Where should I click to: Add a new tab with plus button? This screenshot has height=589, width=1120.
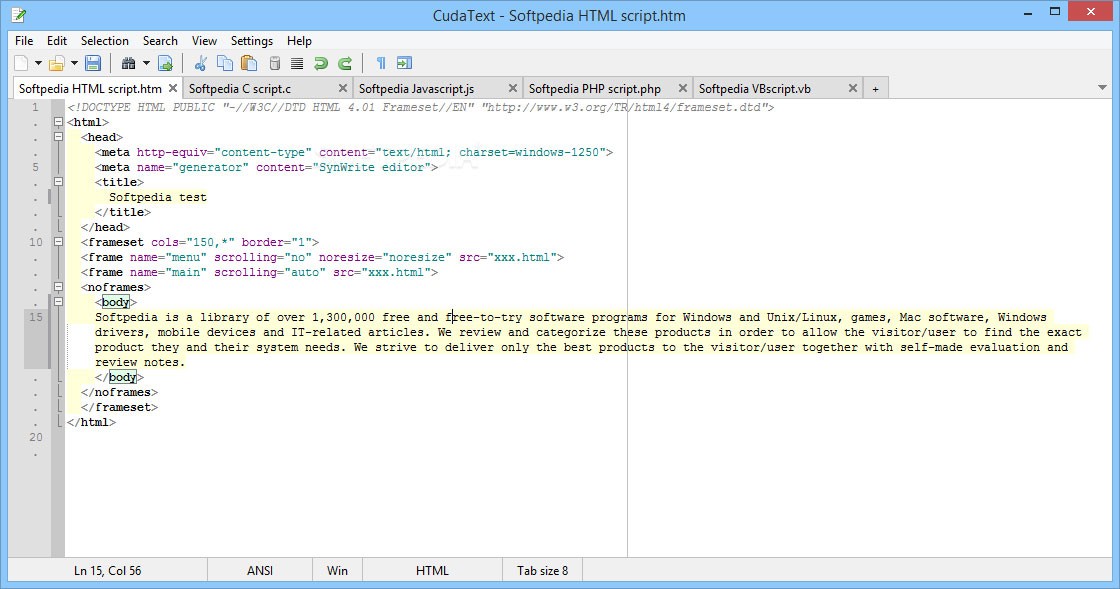tap(875, 89)
